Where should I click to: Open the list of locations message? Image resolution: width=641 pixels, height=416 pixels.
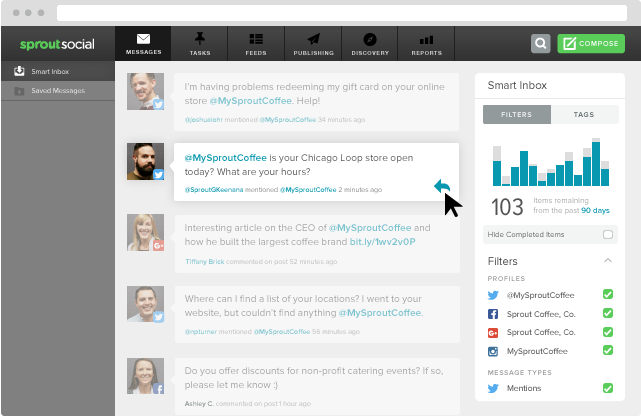[x=316, y=315]
